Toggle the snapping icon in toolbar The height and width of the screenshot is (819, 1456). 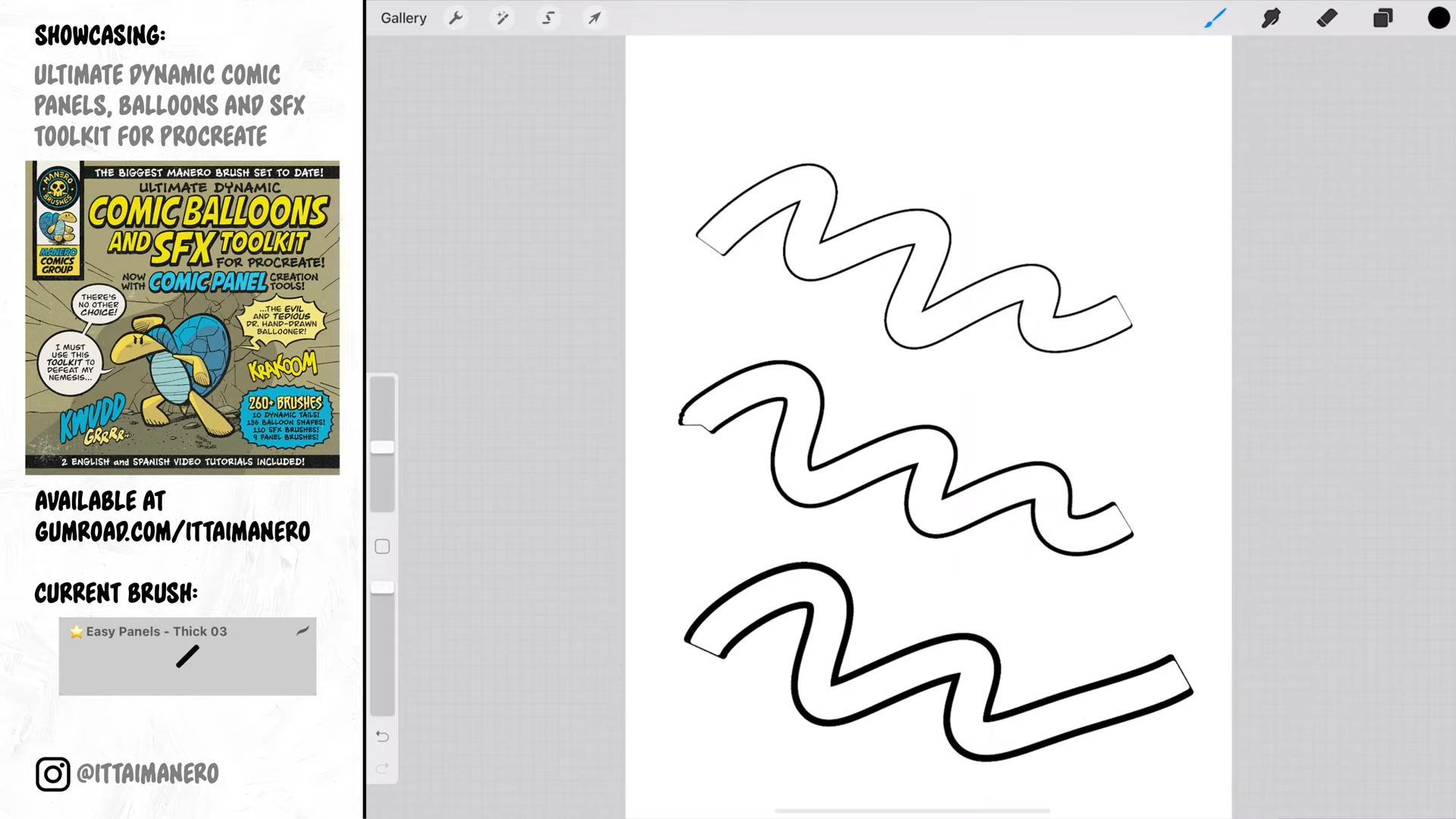tap(548, 18)
